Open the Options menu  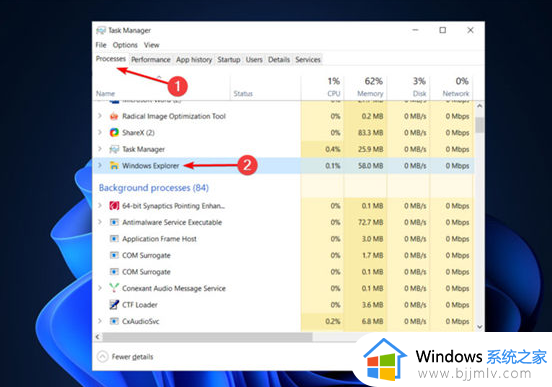125,45
